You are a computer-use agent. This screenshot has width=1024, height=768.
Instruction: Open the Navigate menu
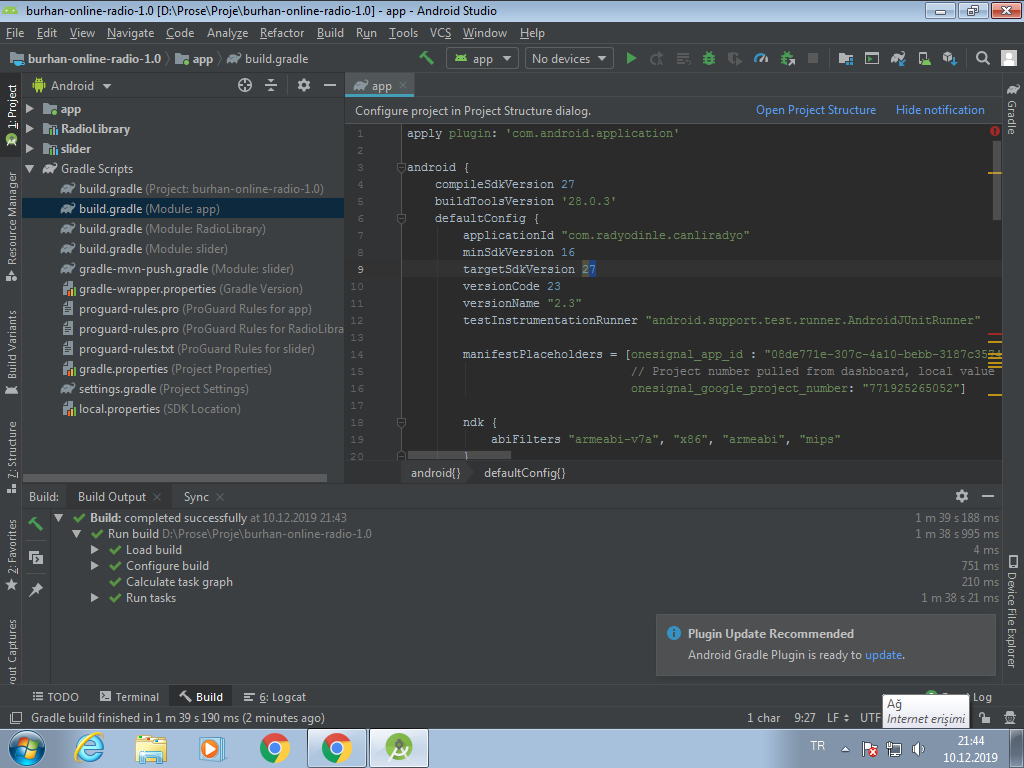coord(131,33)
